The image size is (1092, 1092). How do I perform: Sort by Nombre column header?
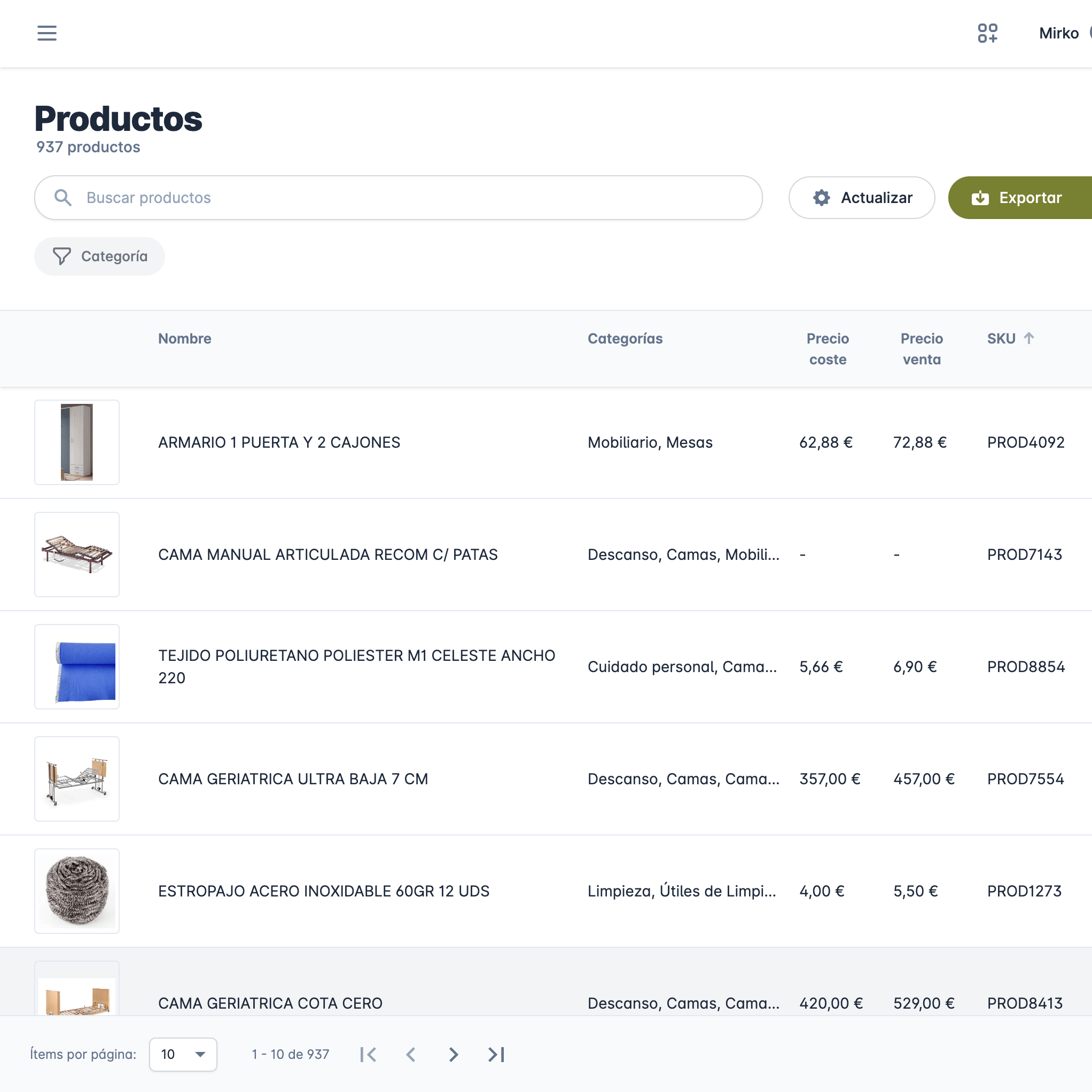184,339
